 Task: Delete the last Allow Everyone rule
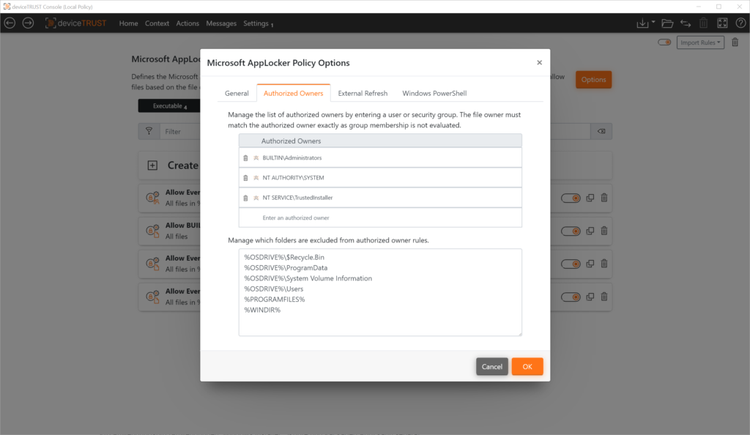tap(604, 297)
